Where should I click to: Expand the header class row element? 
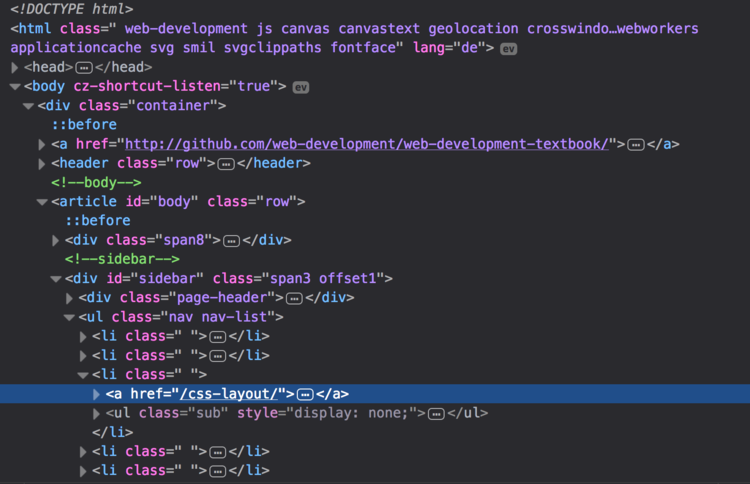[x=42, y=164]
